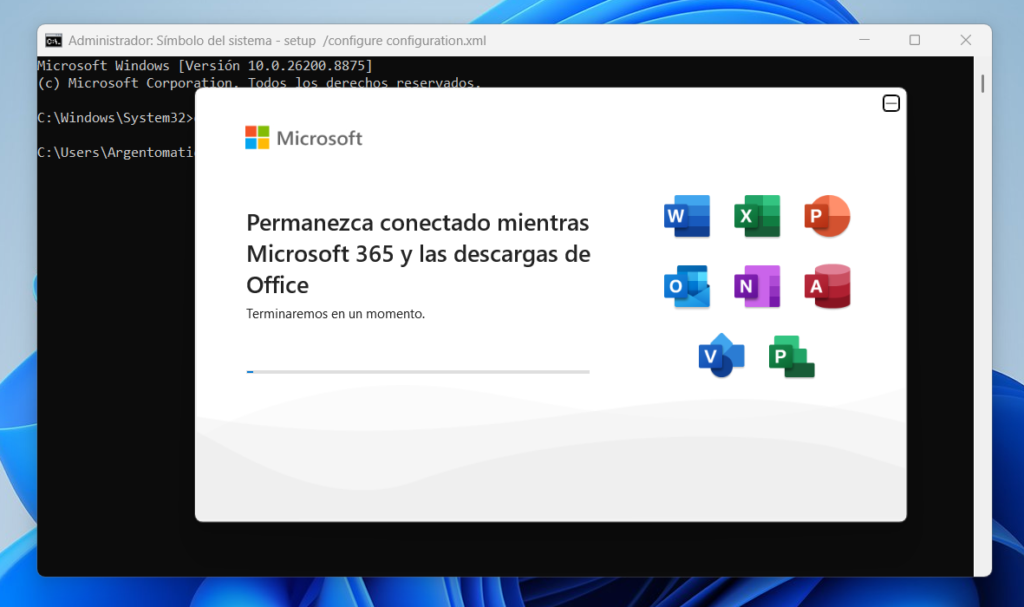Click the 'Permanezca conectado' heading
This screenshot has width=1024, height=607.
click(418, 254)
